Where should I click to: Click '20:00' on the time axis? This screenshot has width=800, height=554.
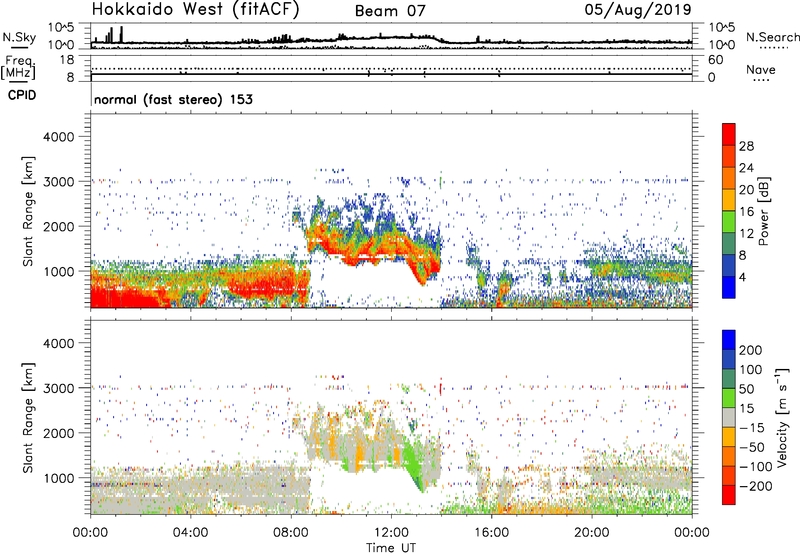[592, 533]
